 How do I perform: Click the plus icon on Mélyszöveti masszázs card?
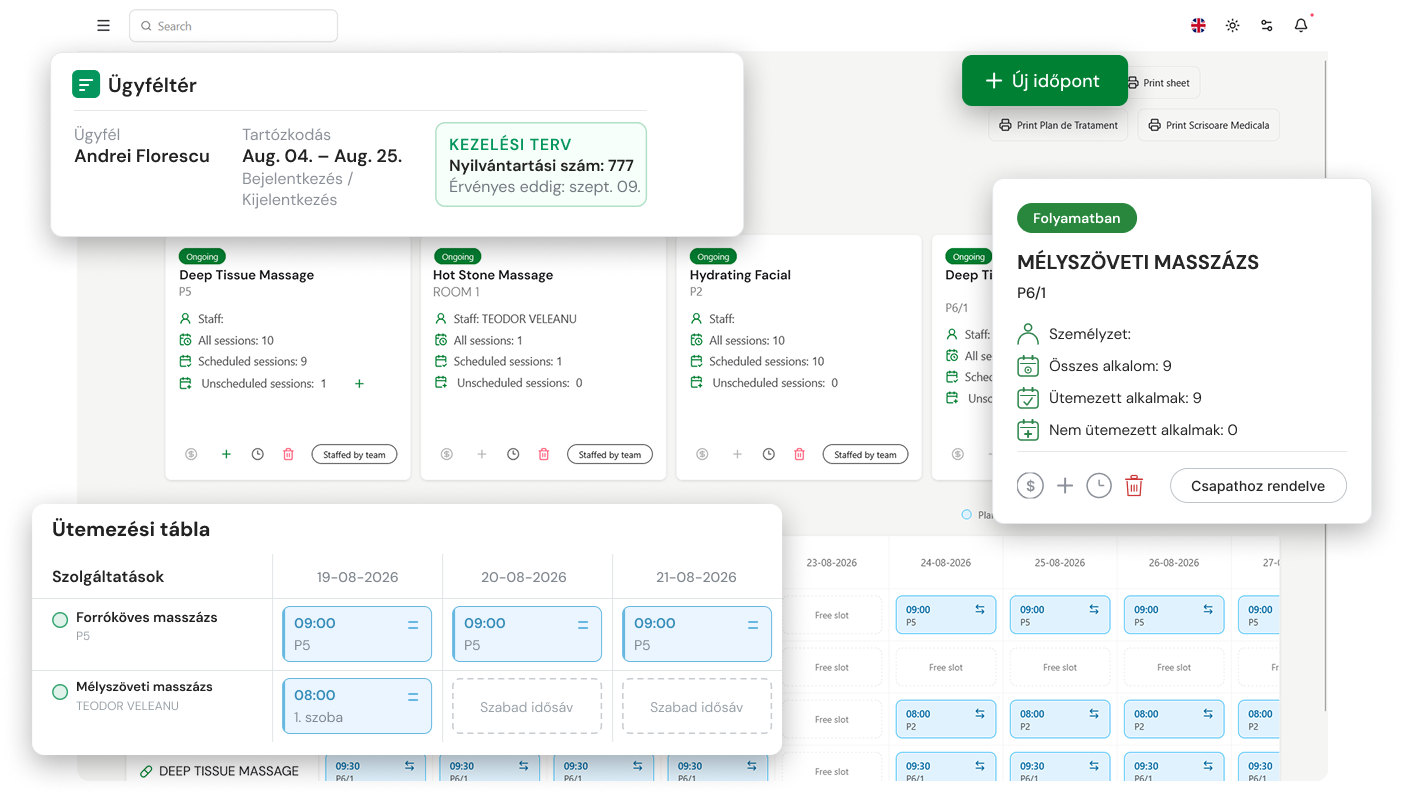pos(1065,486)
